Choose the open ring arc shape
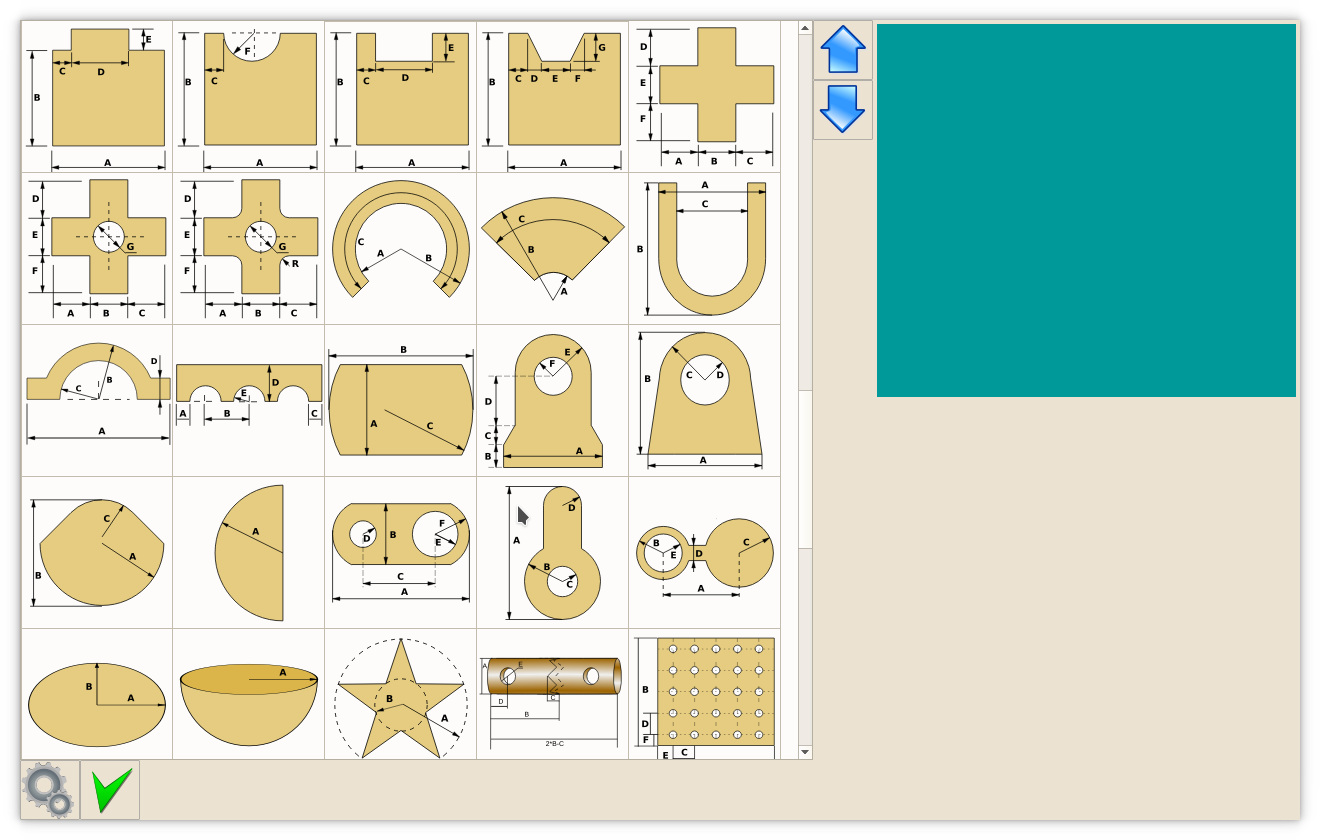 [401, 249]
